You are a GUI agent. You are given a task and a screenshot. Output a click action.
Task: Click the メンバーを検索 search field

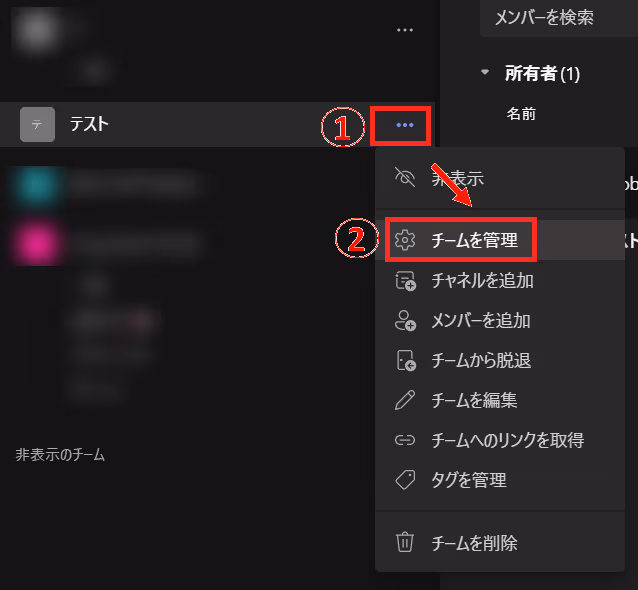tap(559, 18)
